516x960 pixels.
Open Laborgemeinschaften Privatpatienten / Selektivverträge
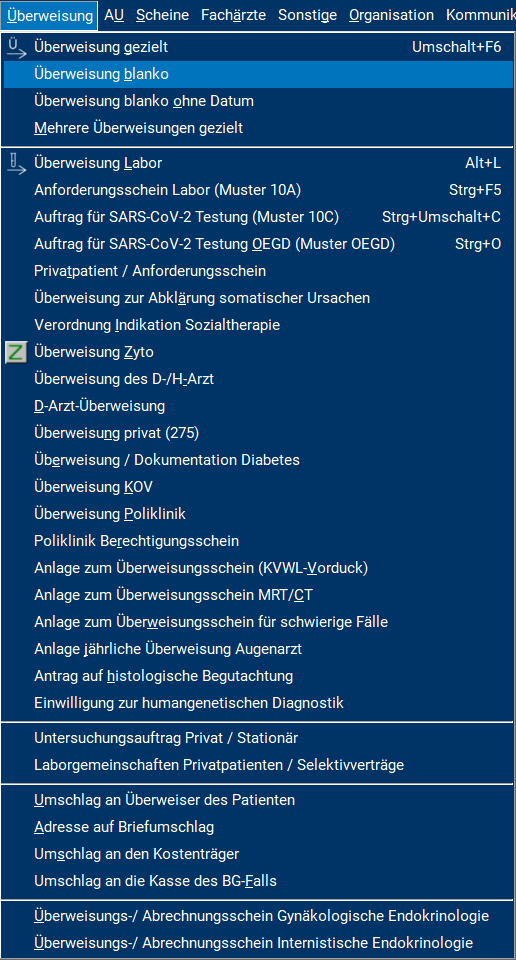click(x=258, y=765)
